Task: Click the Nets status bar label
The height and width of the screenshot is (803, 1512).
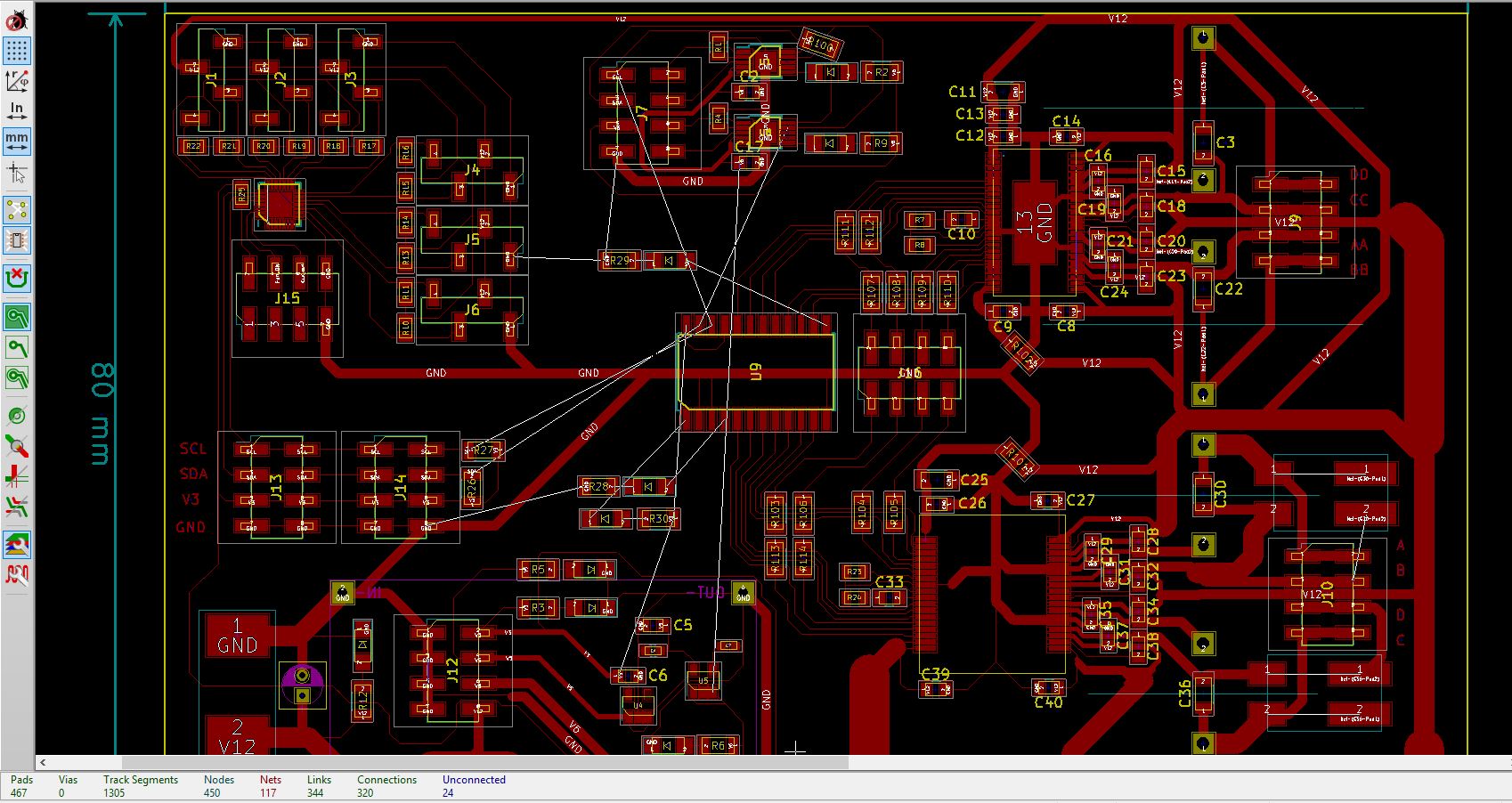Action: coord(271,780)
